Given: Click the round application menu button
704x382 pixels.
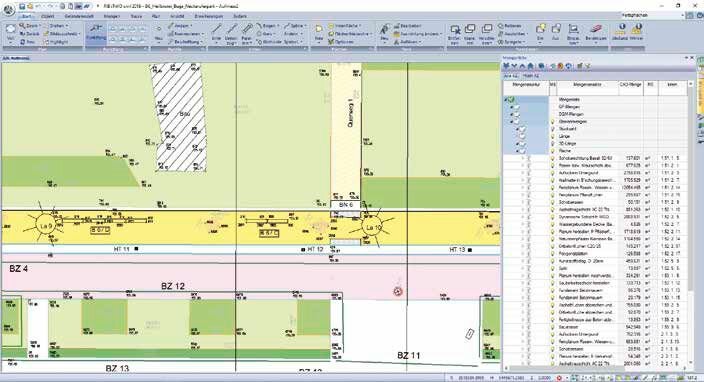Looking at the screenshot, I should click(x=8, y=9).
